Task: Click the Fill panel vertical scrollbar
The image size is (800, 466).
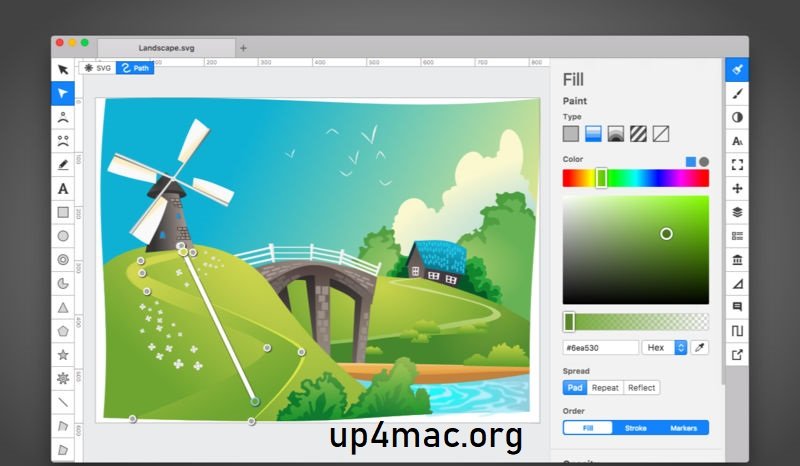Action: point(723,222)
